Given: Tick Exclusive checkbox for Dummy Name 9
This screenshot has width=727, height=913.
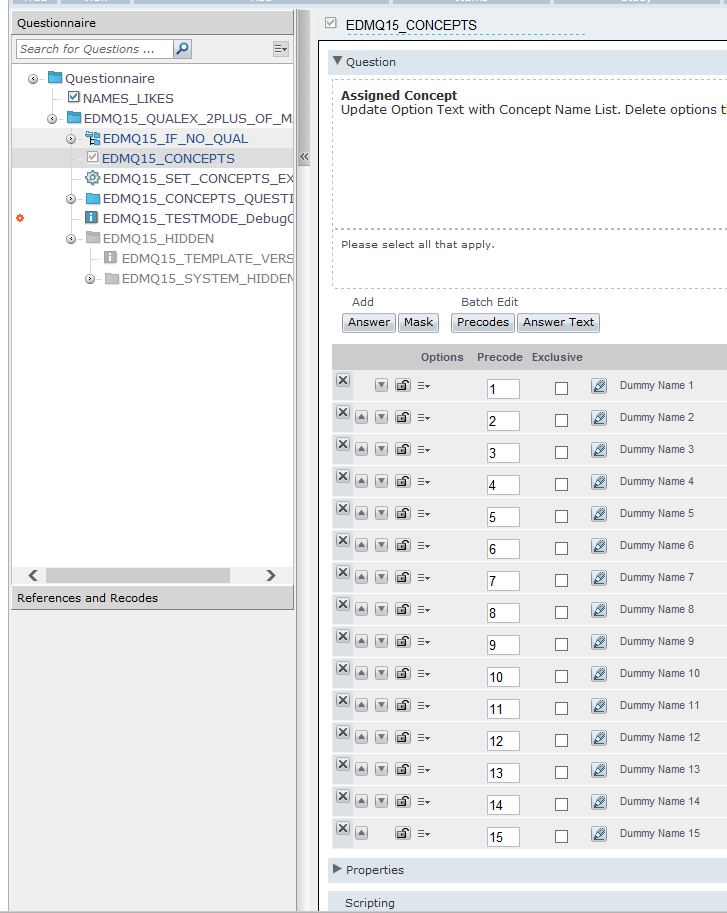Looking at the screenshot, I should coord(561,645).
